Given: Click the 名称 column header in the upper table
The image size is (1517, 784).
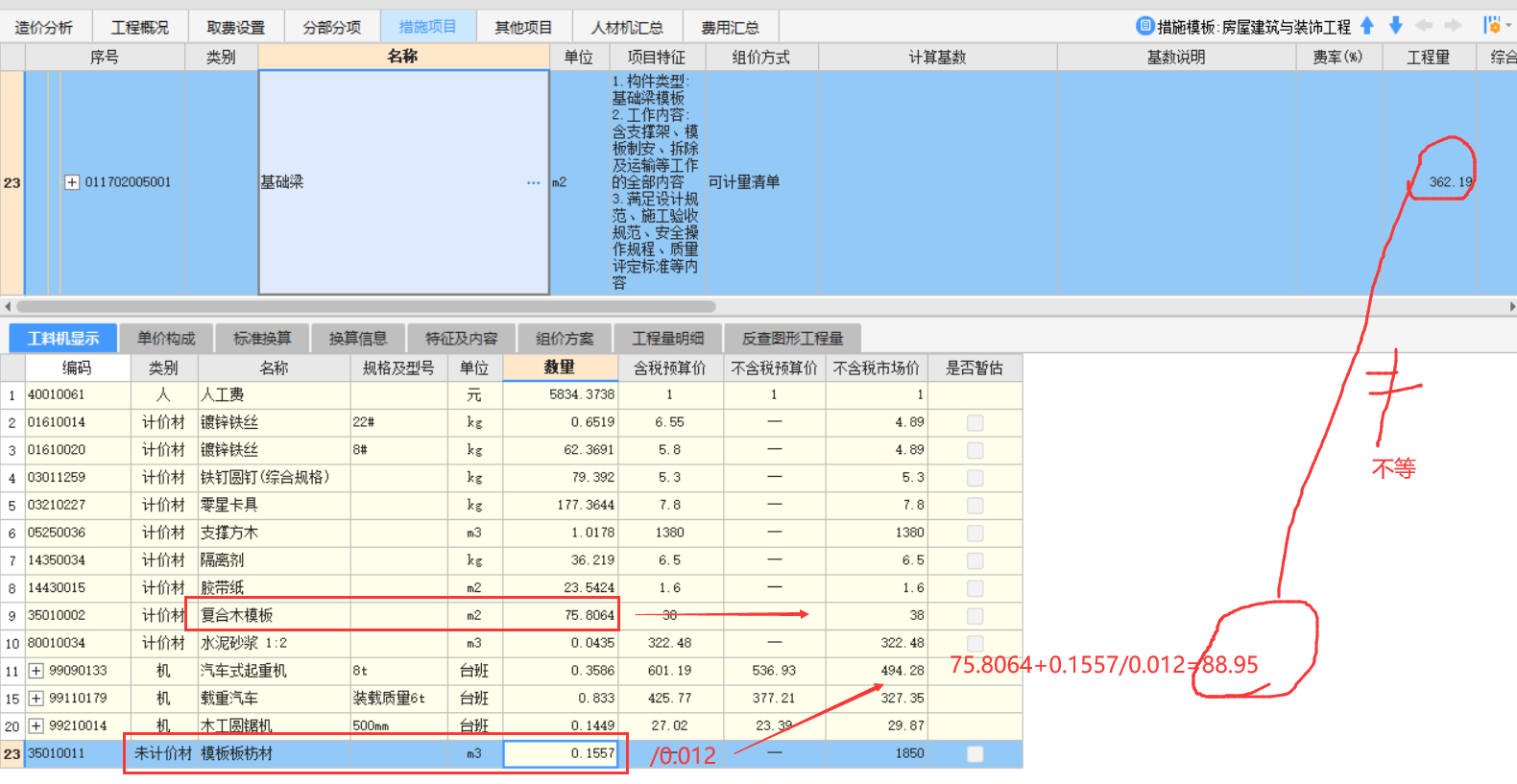Looking at the screenshot, I should tap(403, 57).
